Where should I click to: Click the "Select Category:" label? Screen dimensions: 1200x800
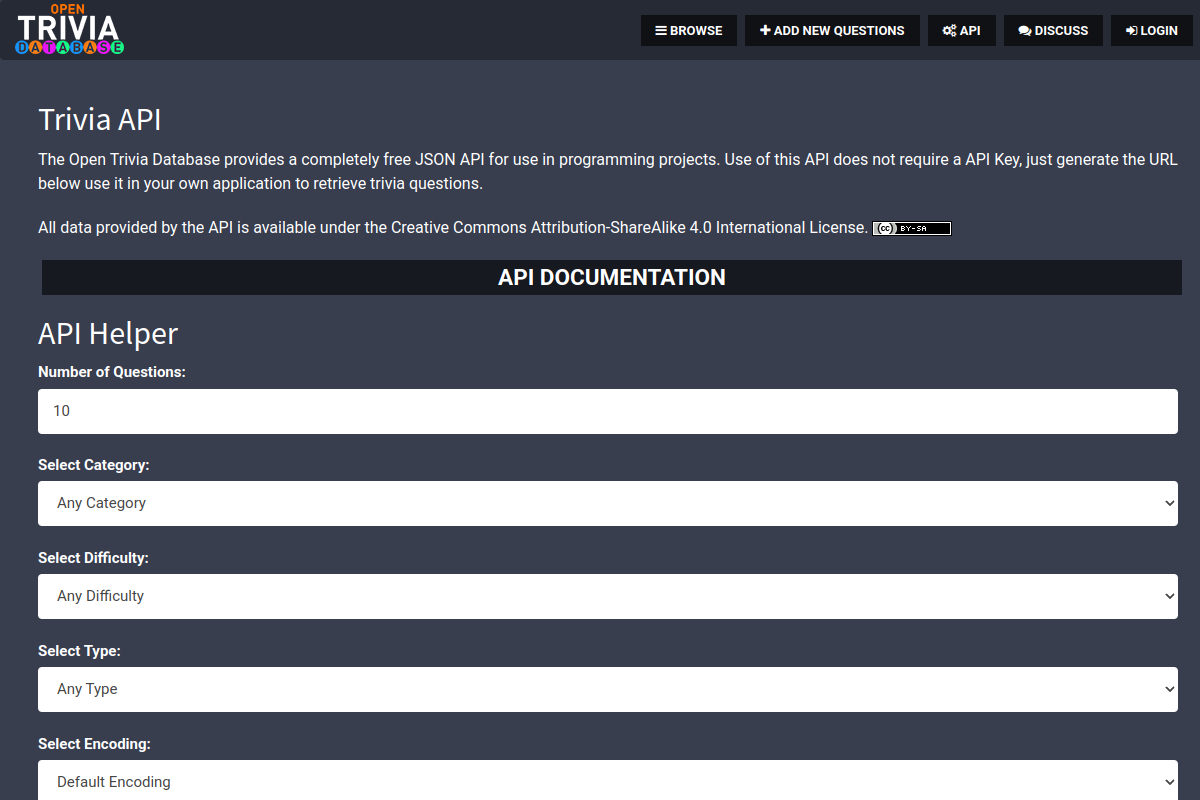tap(94, 465)
